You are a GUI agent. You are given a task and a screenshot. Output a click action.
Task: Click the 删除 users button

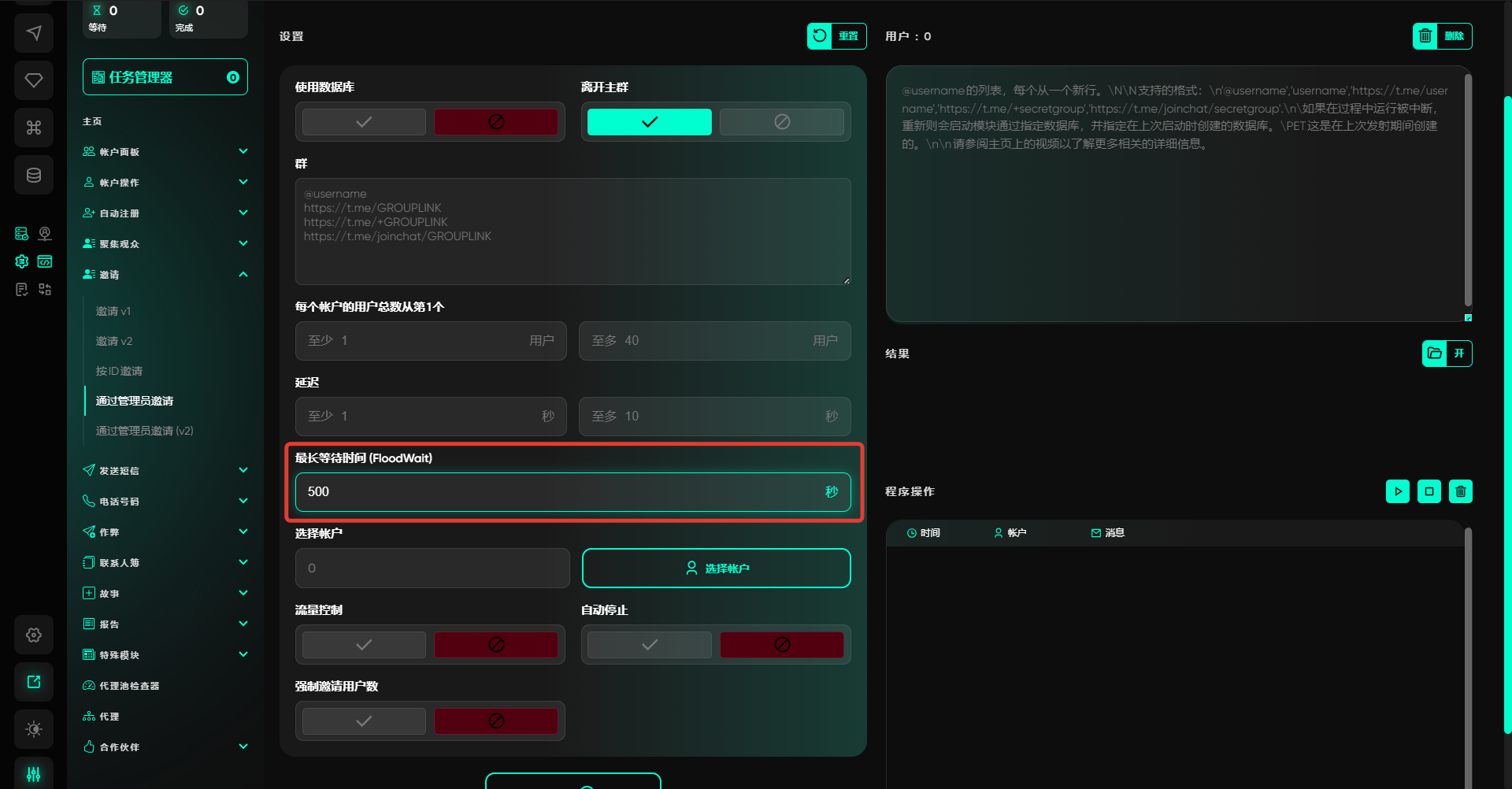coord(1441,36)
